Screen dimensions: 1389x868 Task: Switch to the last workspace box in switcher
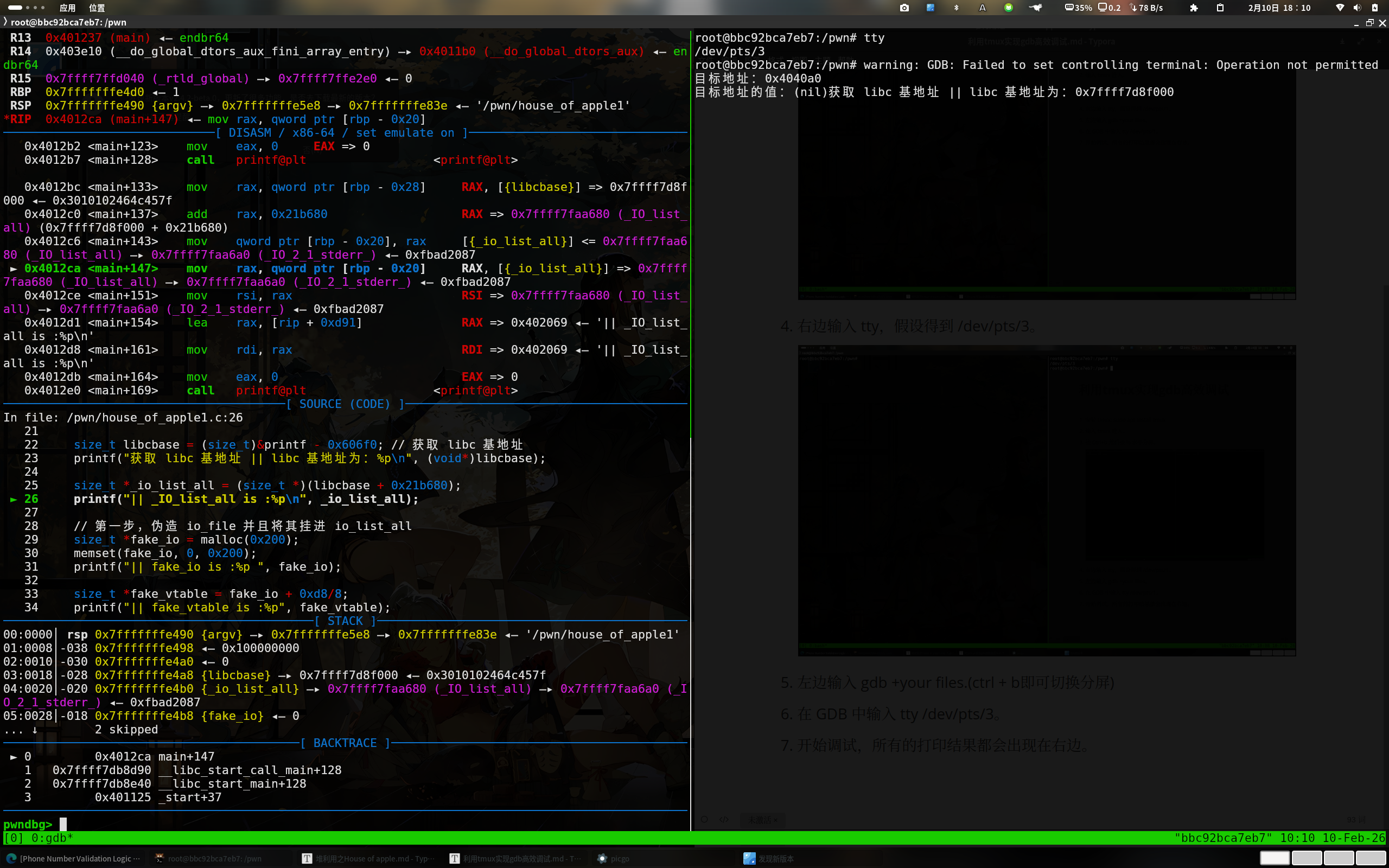(1371, 858)
